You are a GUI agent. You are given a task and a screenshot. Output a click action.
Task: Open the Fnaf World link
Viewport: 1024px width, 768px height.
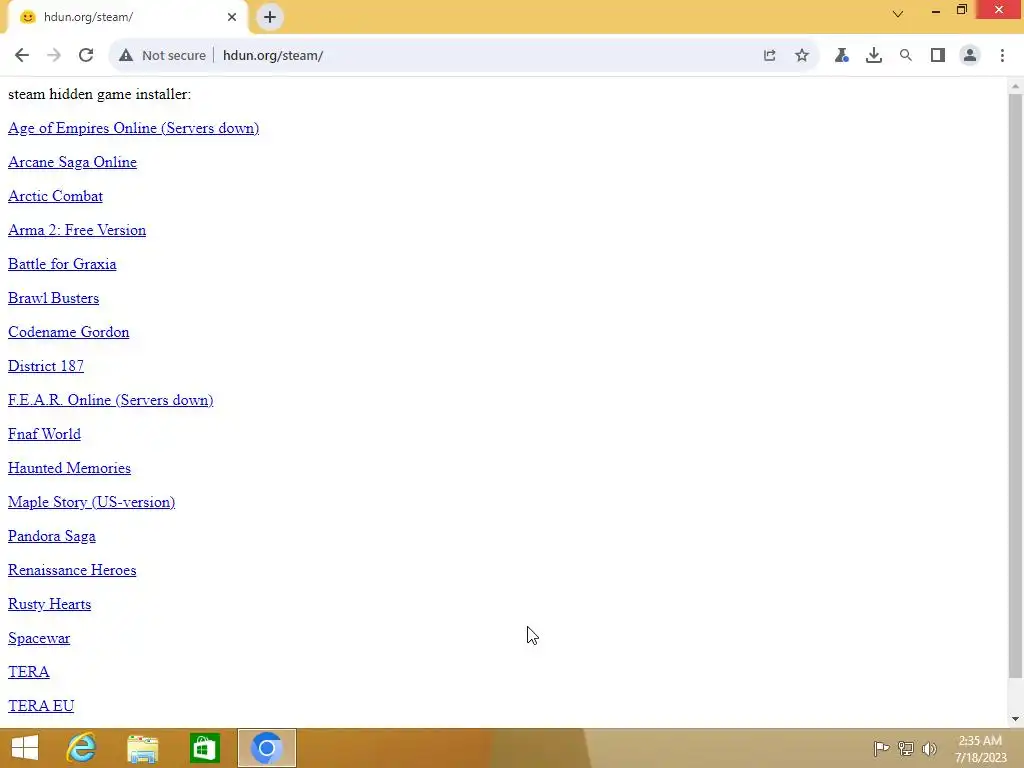44,434
